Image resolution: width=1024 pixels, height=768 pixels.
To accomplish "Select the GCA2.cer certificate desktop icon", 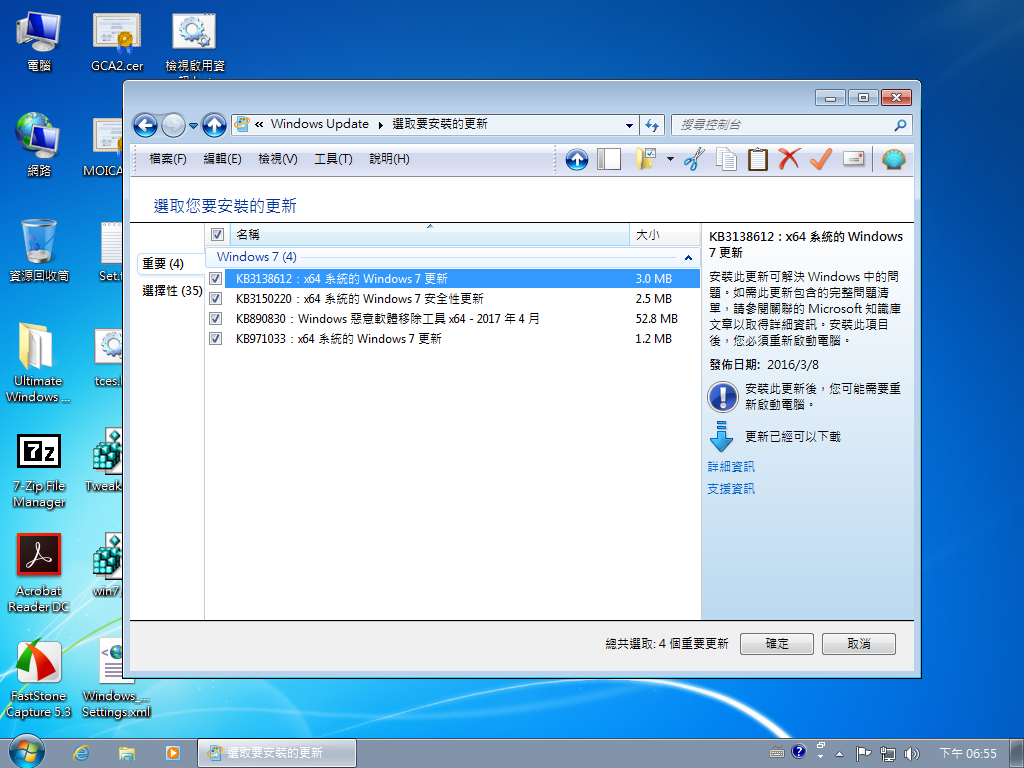I will [x=117, y=40].
